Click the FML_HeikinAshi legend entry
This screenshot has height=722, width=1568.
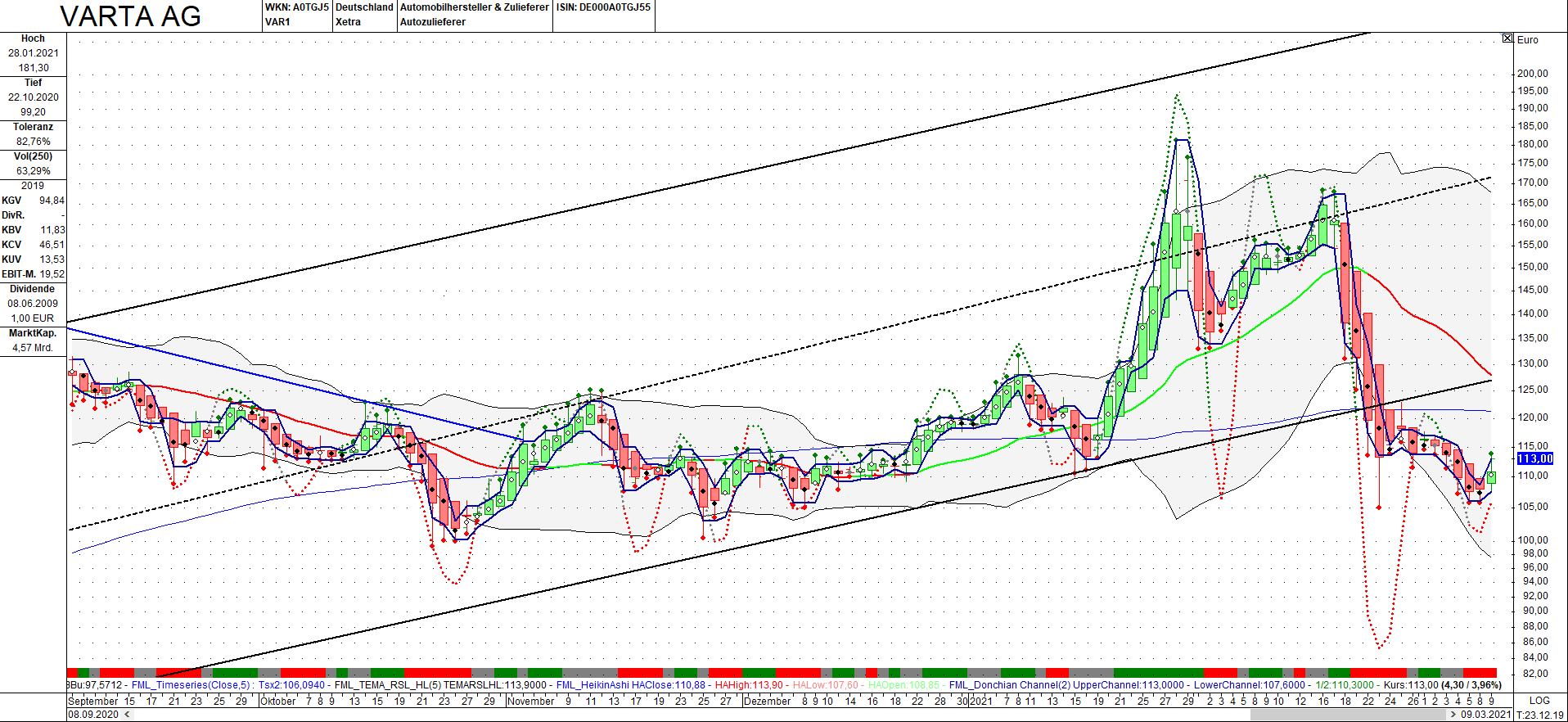pyautogui.click(x=593, y=685)
